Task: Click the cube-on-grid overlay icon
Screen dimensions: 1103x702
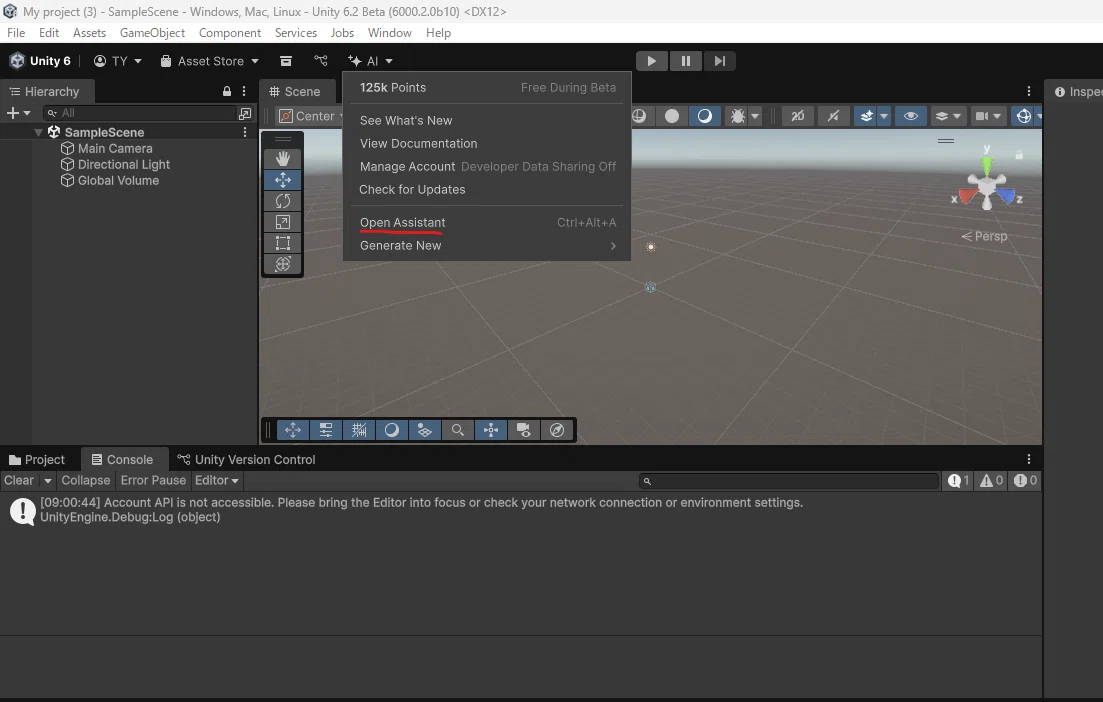Action: pyautogui.click(x=425, y=430)
